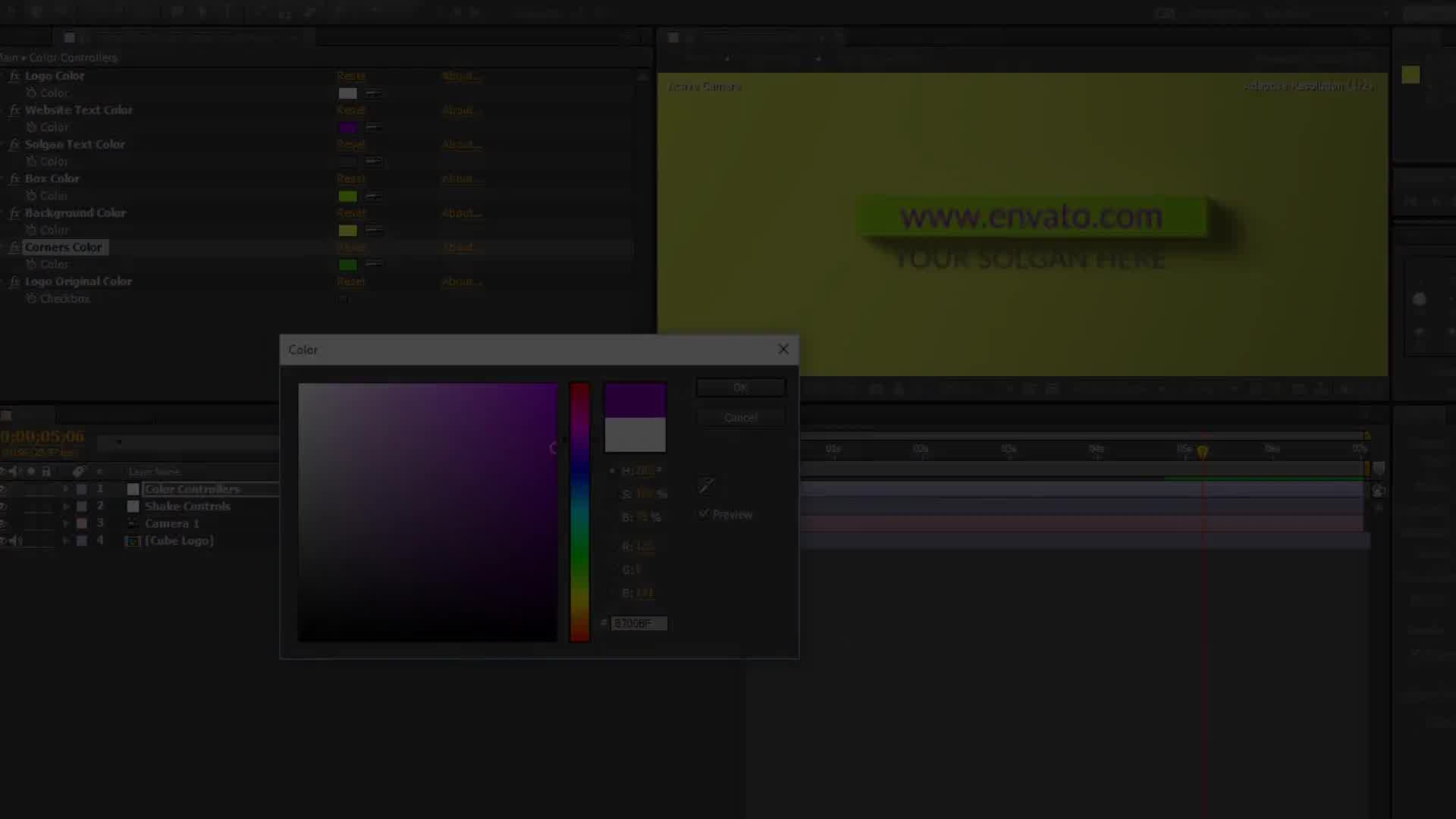This screenshot has height=819, width=1456.
Task: Click the fx icon beside Website Text Color
Action: point(14,110)
